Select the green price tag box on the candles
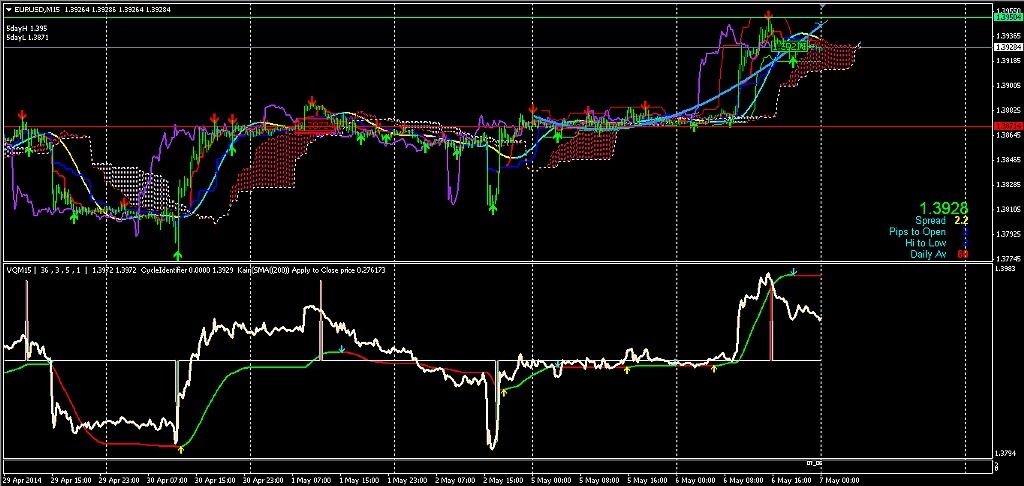 point(791,46)
